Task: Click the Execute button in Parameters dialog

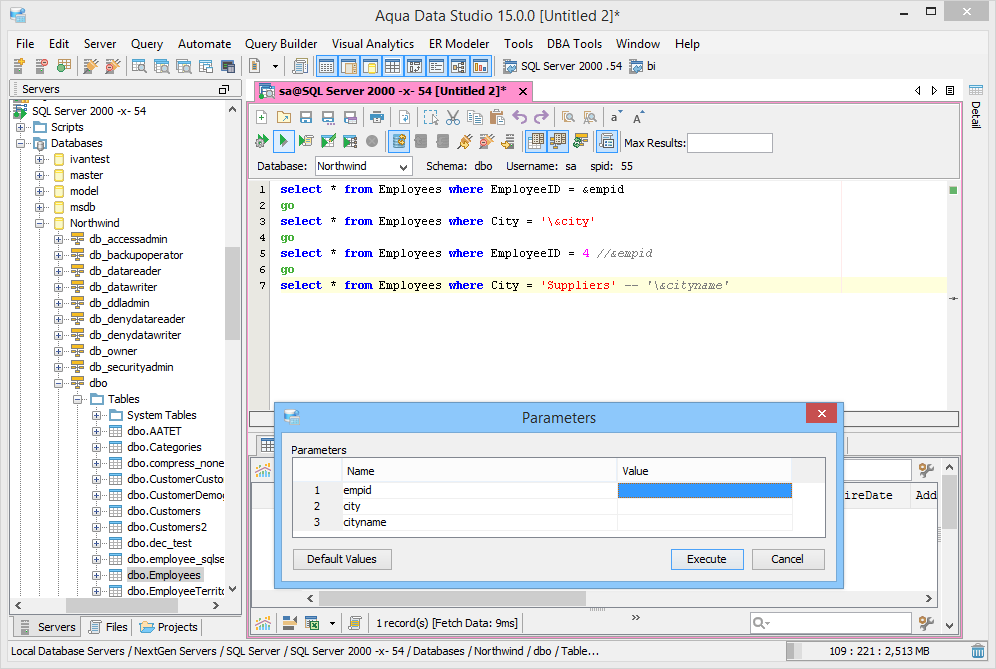Action: click(707, 559)
